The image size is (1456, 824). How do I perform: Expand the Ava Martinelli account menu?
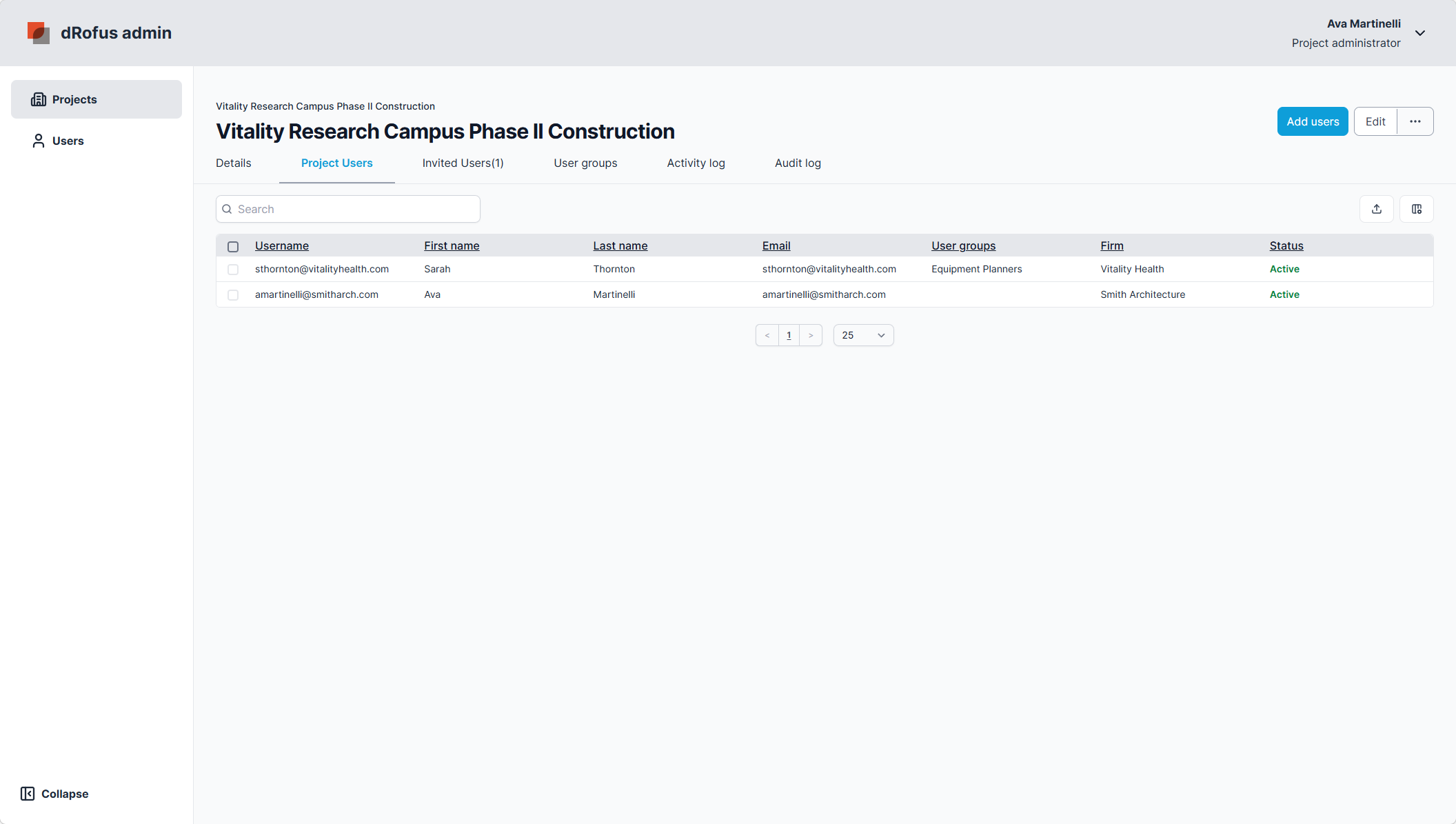point(1420,33)
